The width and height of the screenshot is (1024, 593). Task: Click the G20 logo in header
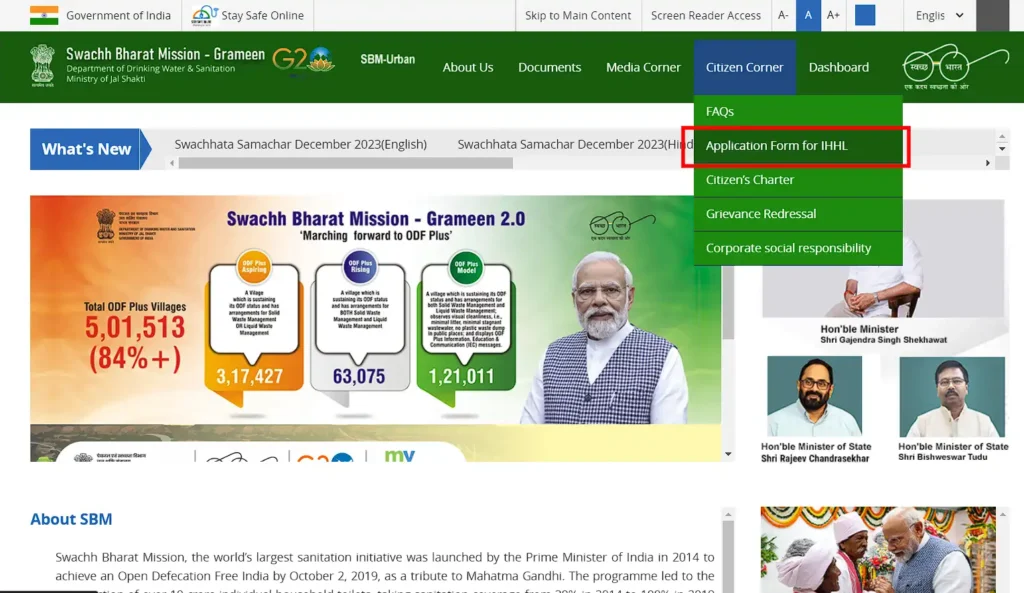tap(304, 60)
